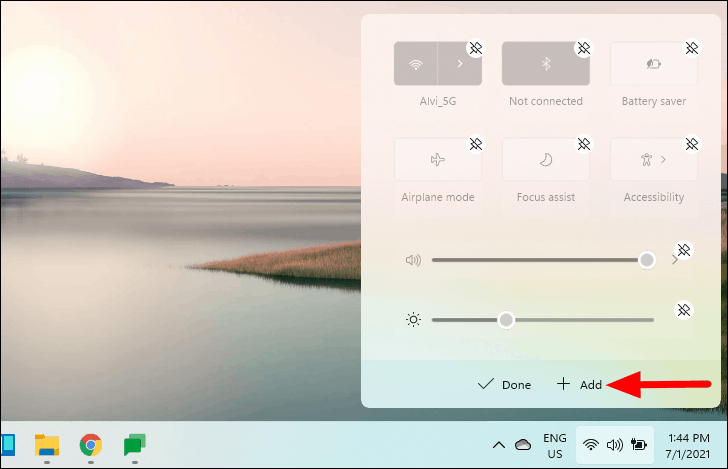
Task: Unpin the Bluetooth Not connected tile
Action: [x=584, y=48]
